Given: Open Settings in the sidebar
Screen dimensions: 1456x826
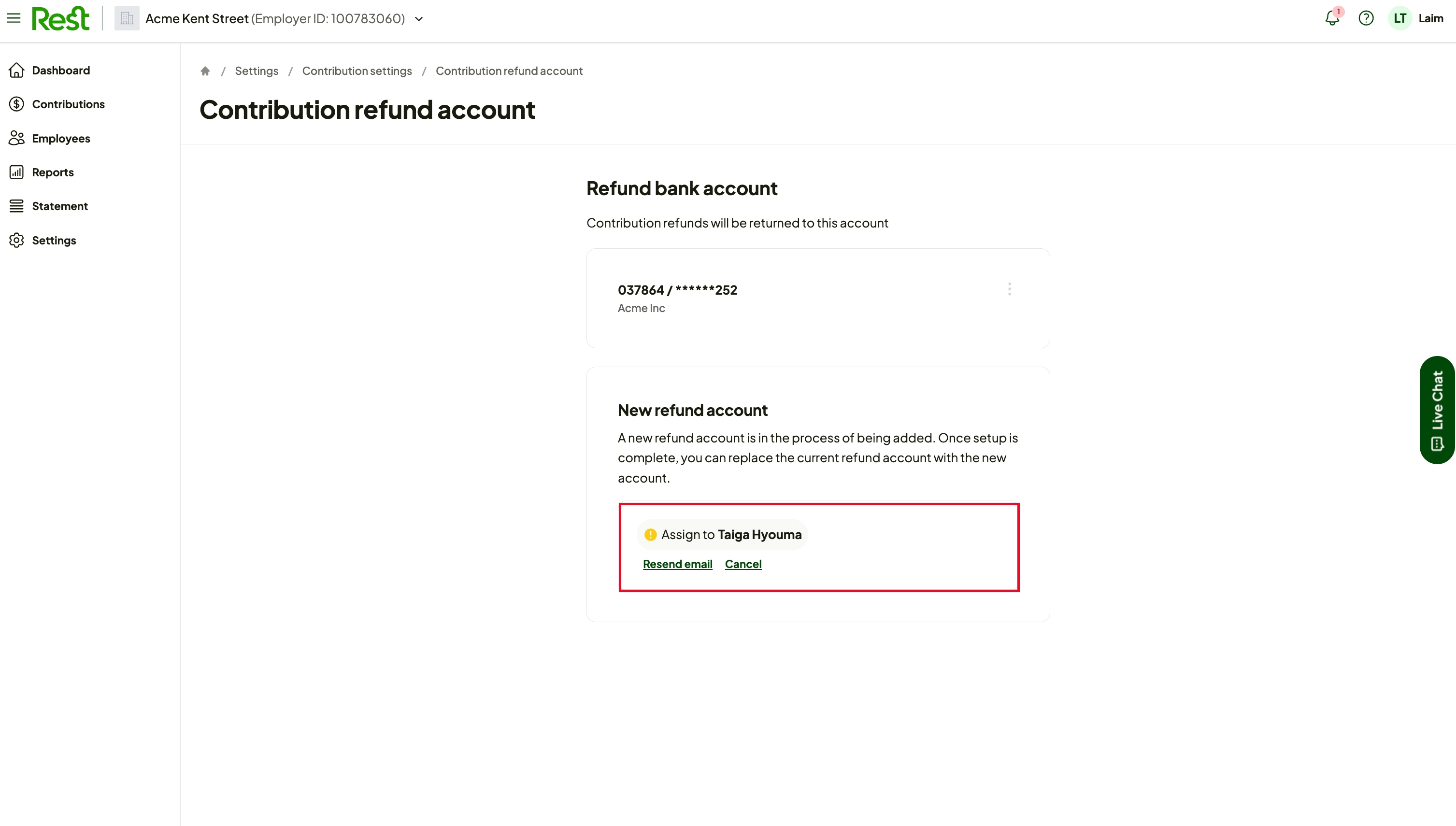Looking at the screenshot, I should pos(54,241).
